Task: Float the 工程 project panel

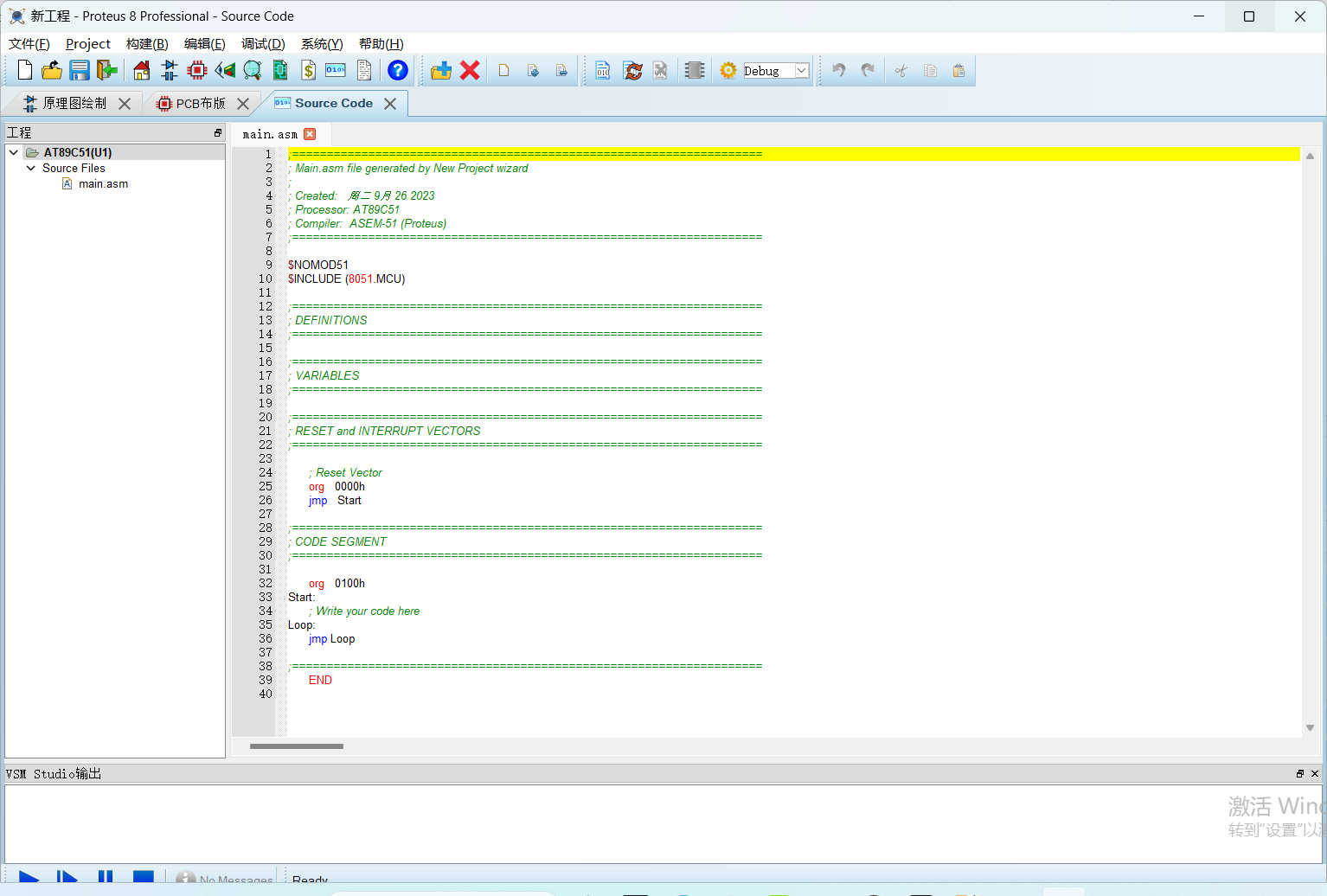Action: click(218, 132)
